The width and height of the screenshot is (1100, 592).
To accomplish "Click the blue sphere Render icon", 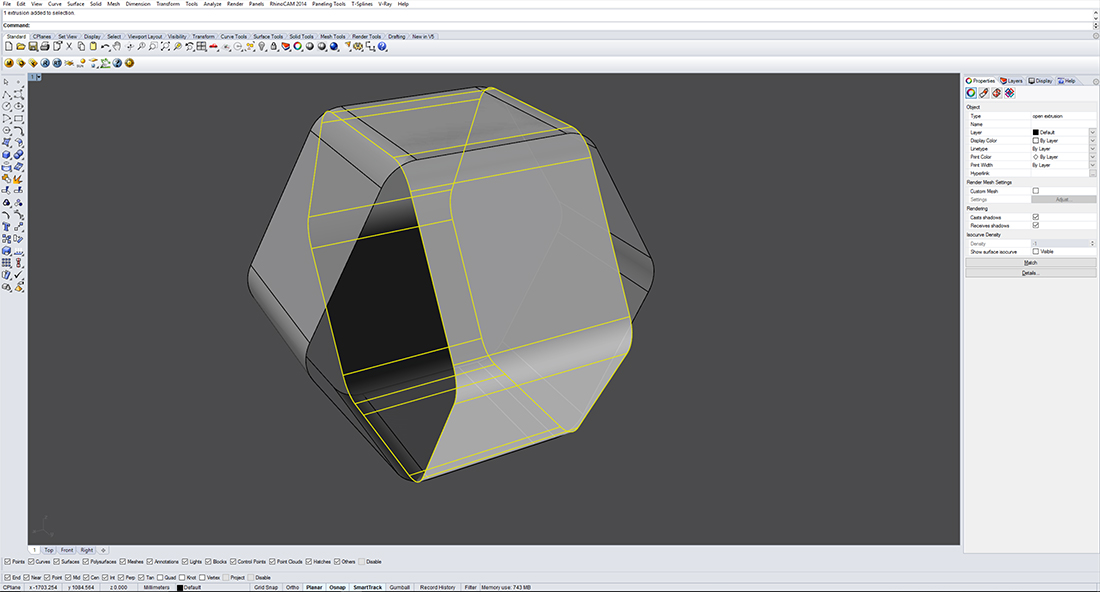I will coord(334,46).
